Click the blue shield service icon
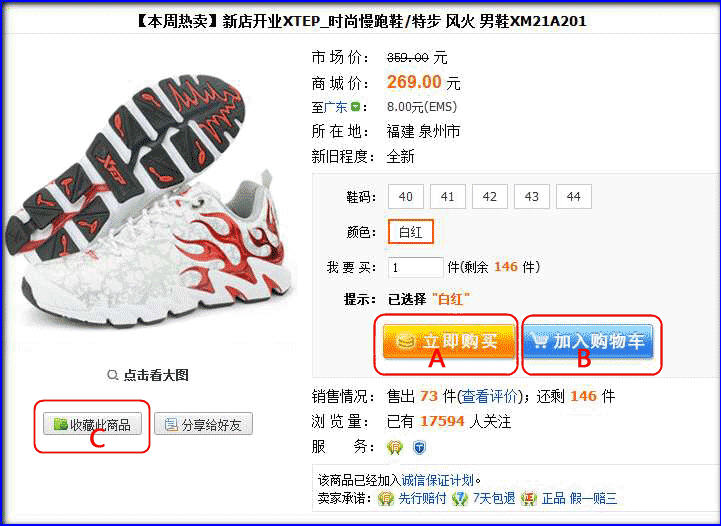721x526 pixels. pos(419,447)
